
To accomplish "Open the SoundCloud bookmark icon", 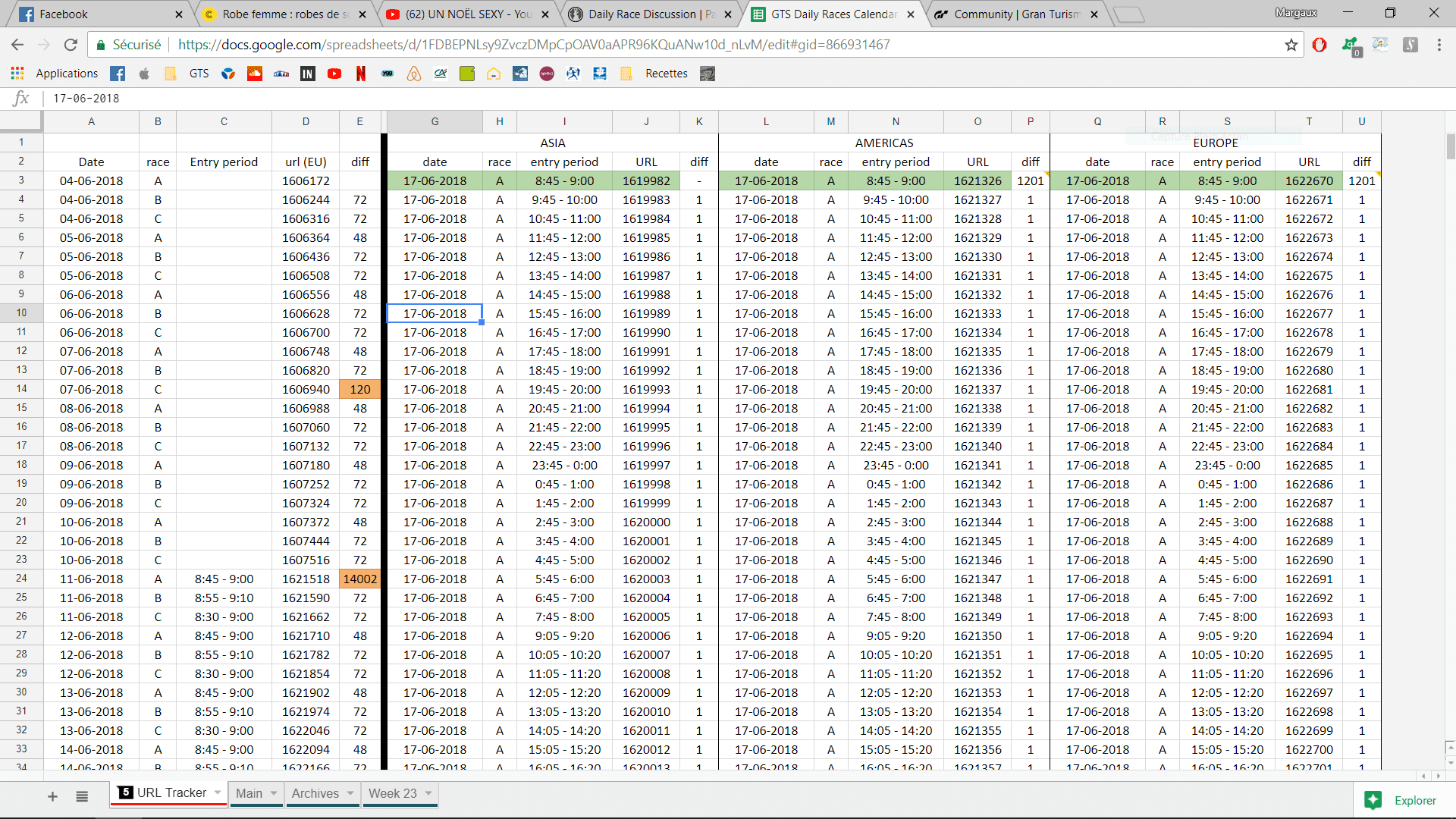I will [x=255, y=74].
